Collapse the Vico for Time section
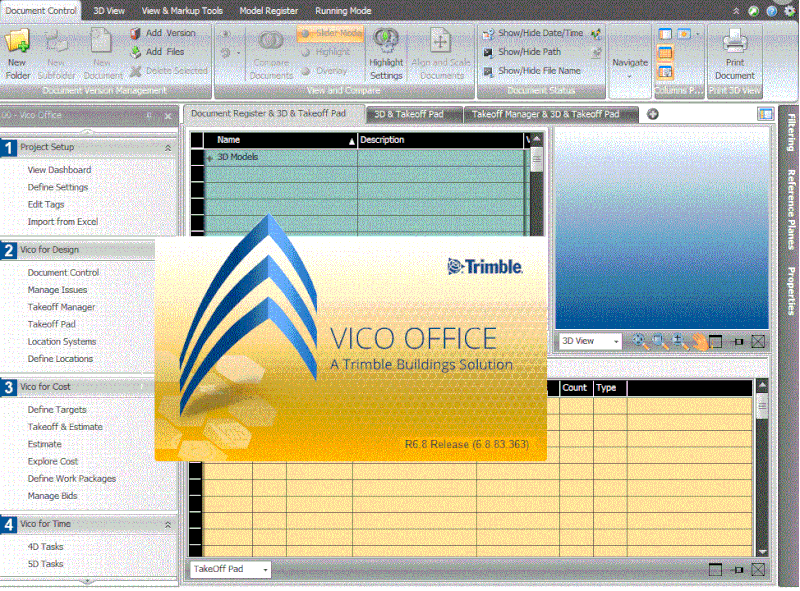The image size is (800, 591). tap(167, 525)
